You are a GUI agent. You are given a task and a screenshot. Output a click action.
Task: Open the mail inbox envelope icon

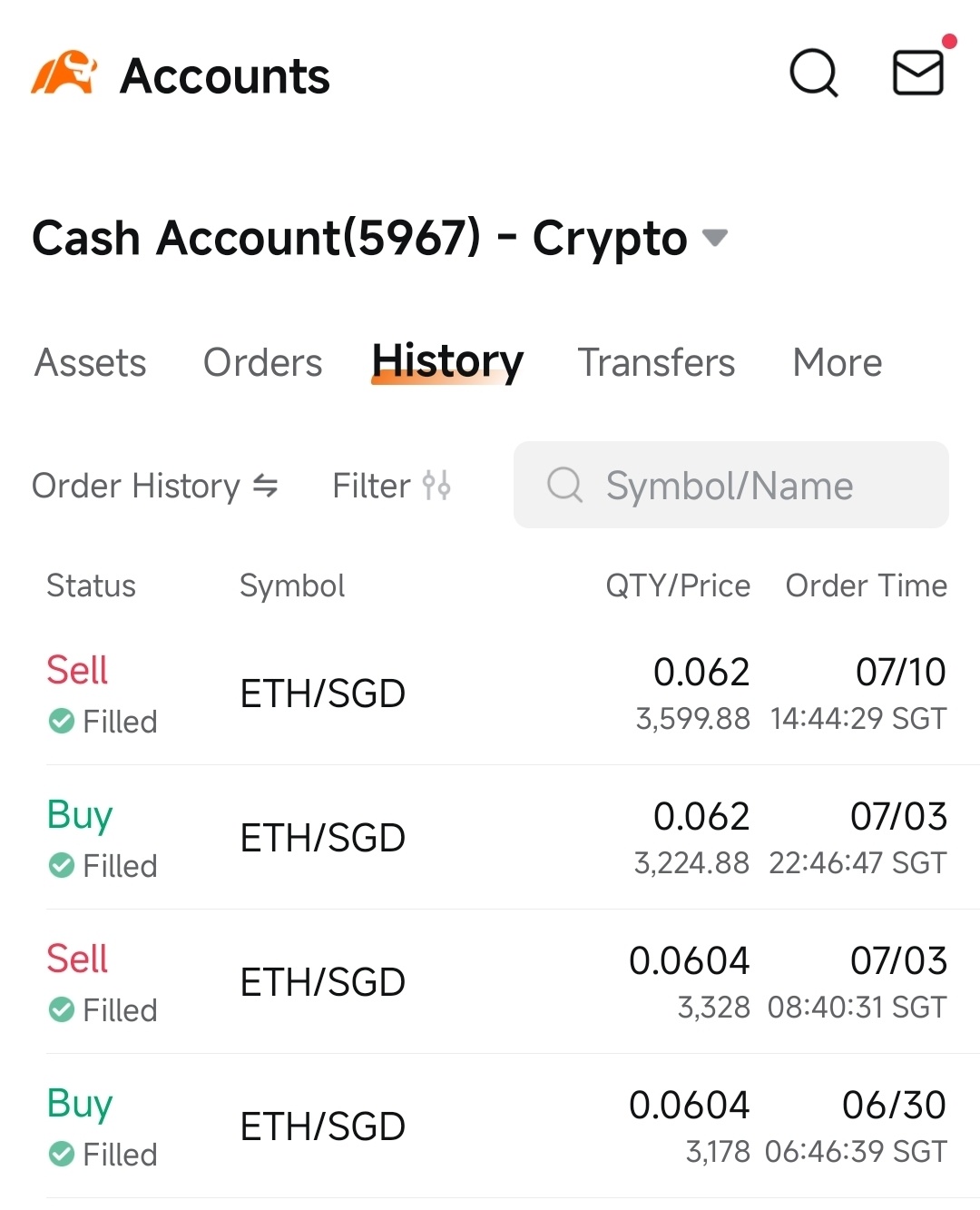tap(918, 73)
